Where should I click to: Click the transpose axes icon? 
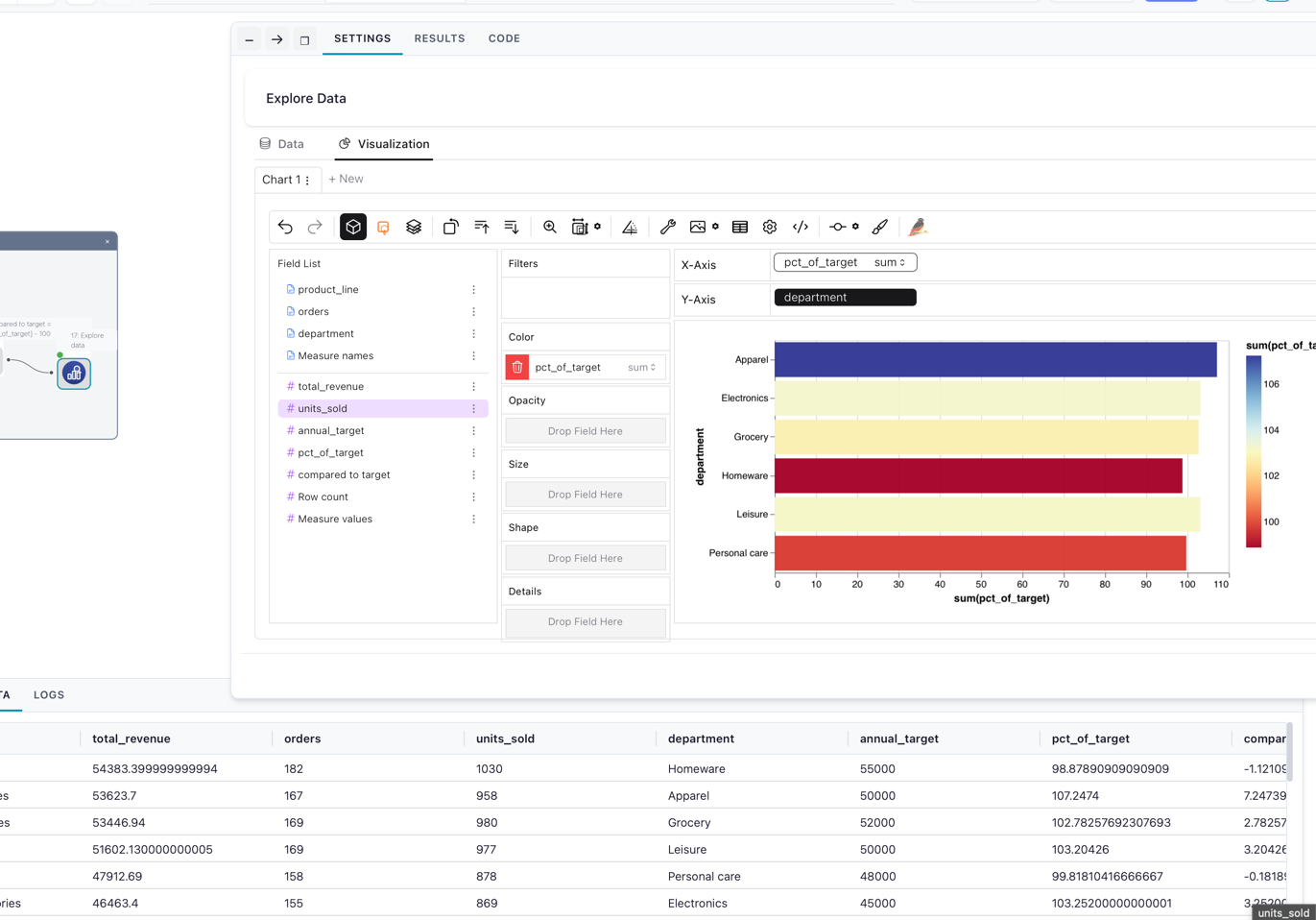pyautogui.click(x=450, y=227)
